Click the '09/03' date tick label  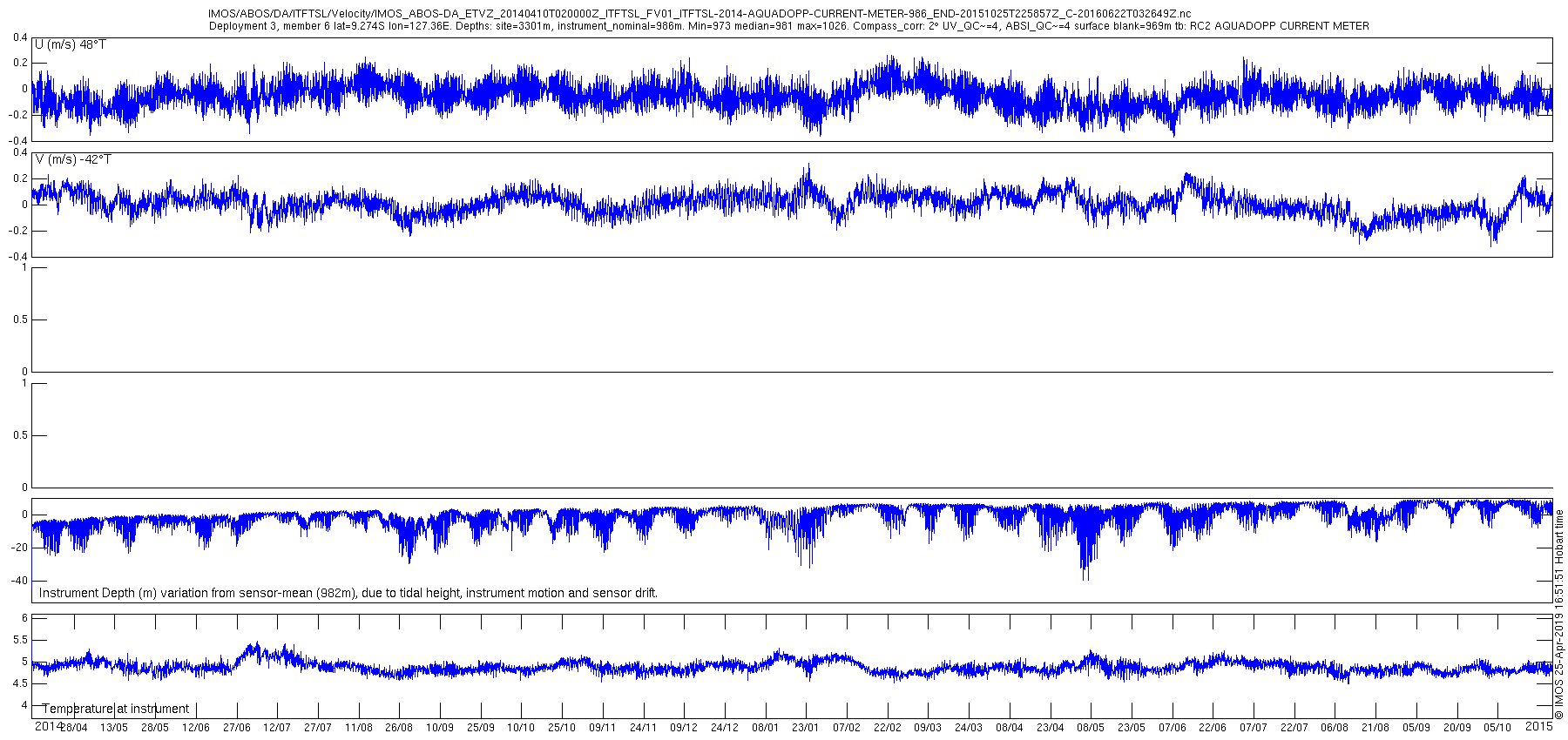928,728
